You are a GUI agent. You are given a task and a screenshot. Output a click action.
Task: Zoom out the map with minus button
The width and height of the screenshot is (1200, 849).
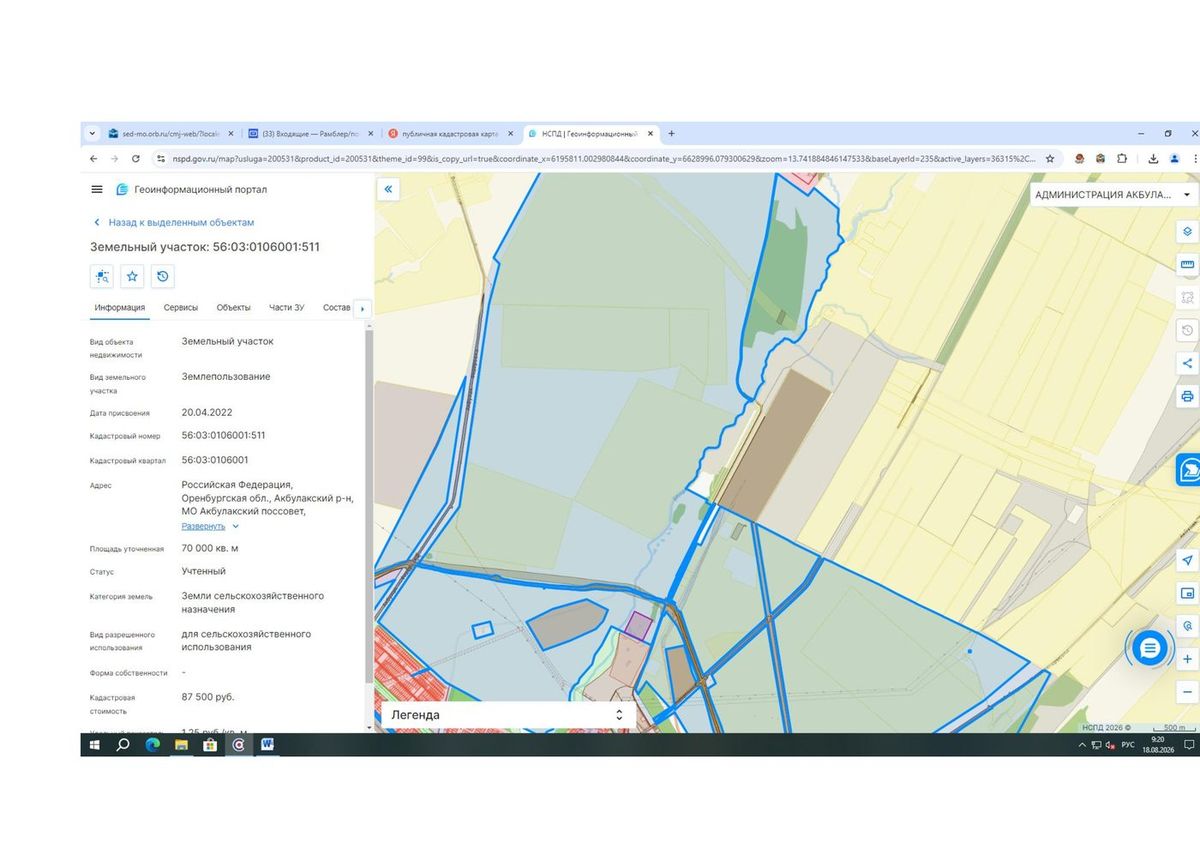1188,692
